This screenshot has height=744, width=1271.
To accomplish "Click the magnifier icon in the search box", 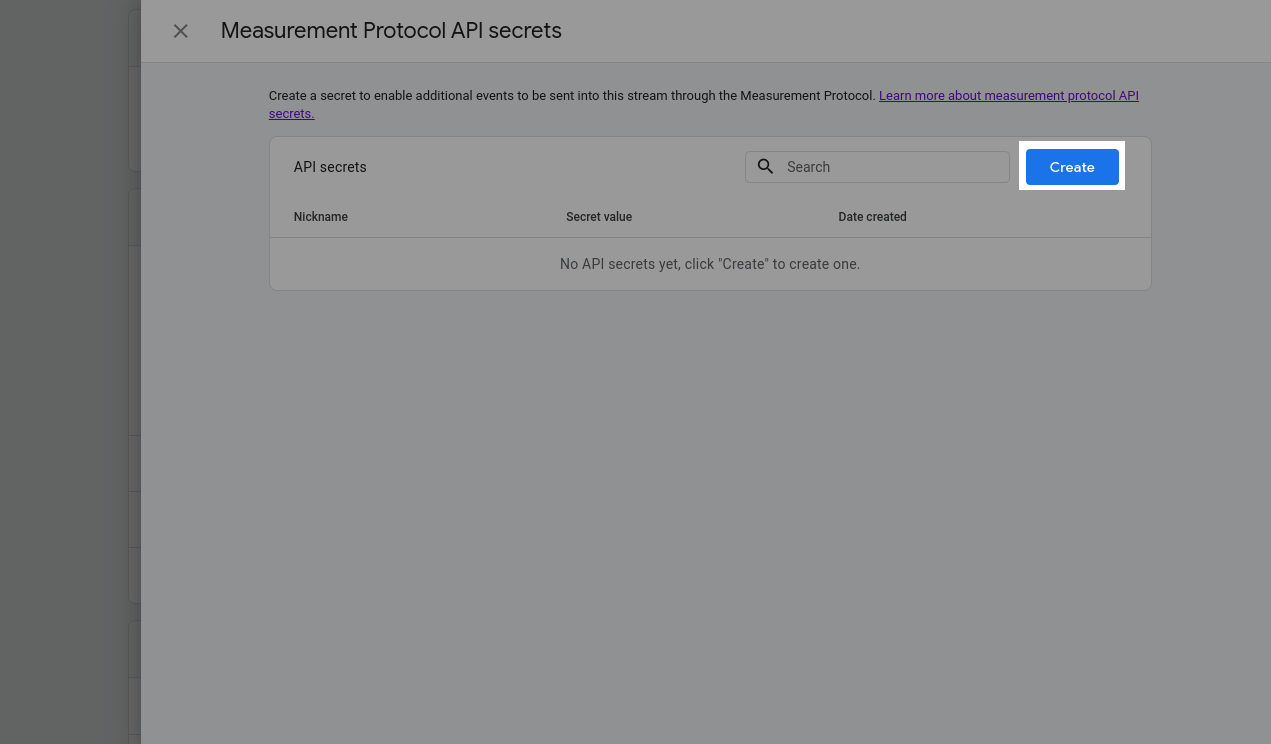I will 766,167.
